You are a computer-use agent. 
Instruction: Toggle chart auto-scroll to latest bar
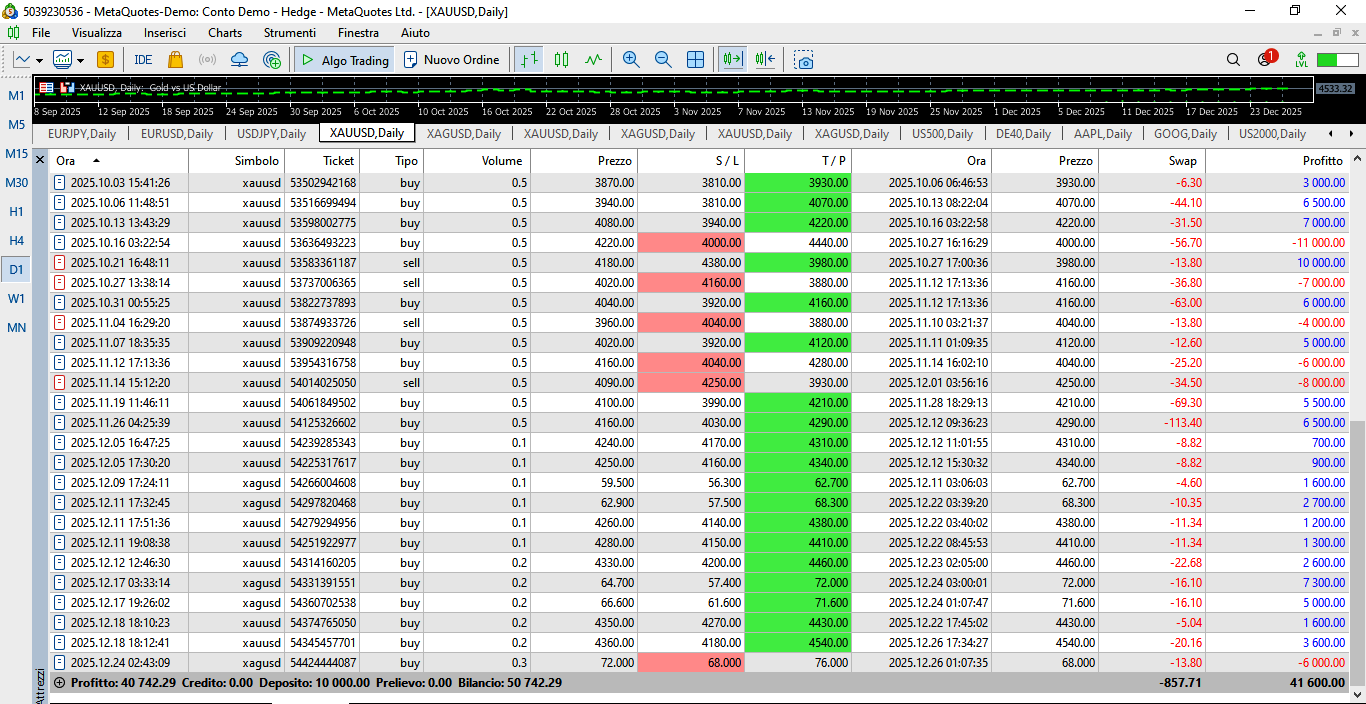pyautogui.click(x=734, y=60)
